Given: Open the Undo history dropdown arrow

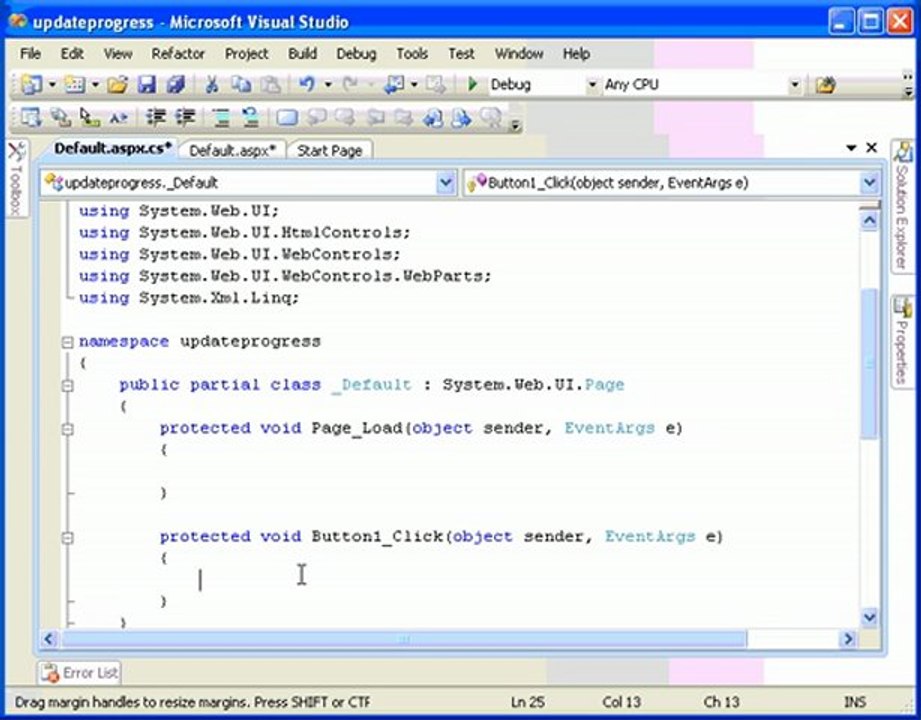Looking at the screenshot, I should pos(328,85).
